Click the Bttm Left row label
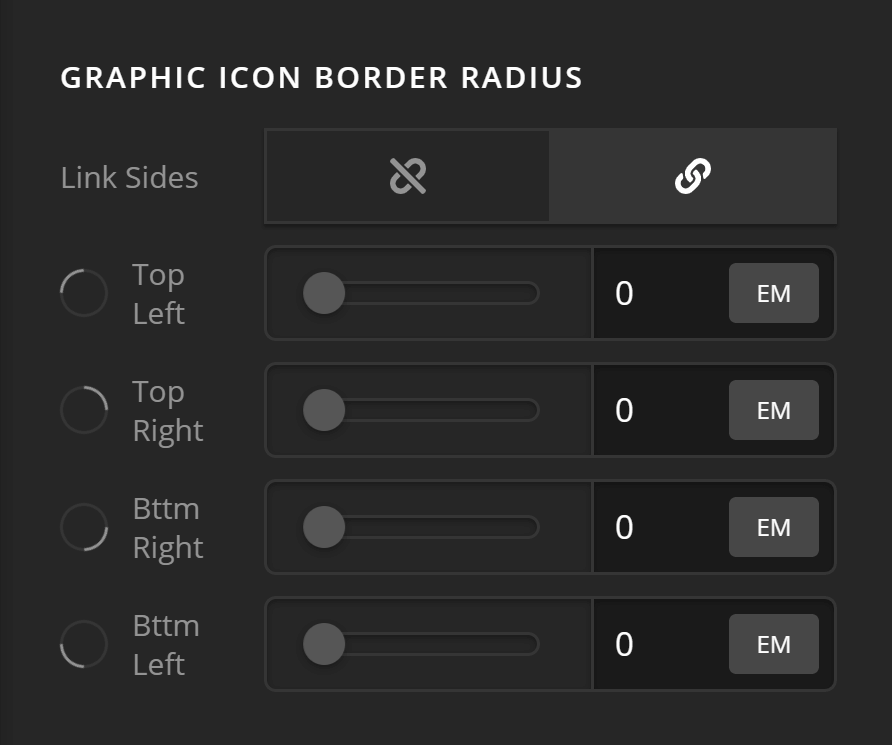The width and height of the screenshot is (892, 745). (x=165, y=644)
